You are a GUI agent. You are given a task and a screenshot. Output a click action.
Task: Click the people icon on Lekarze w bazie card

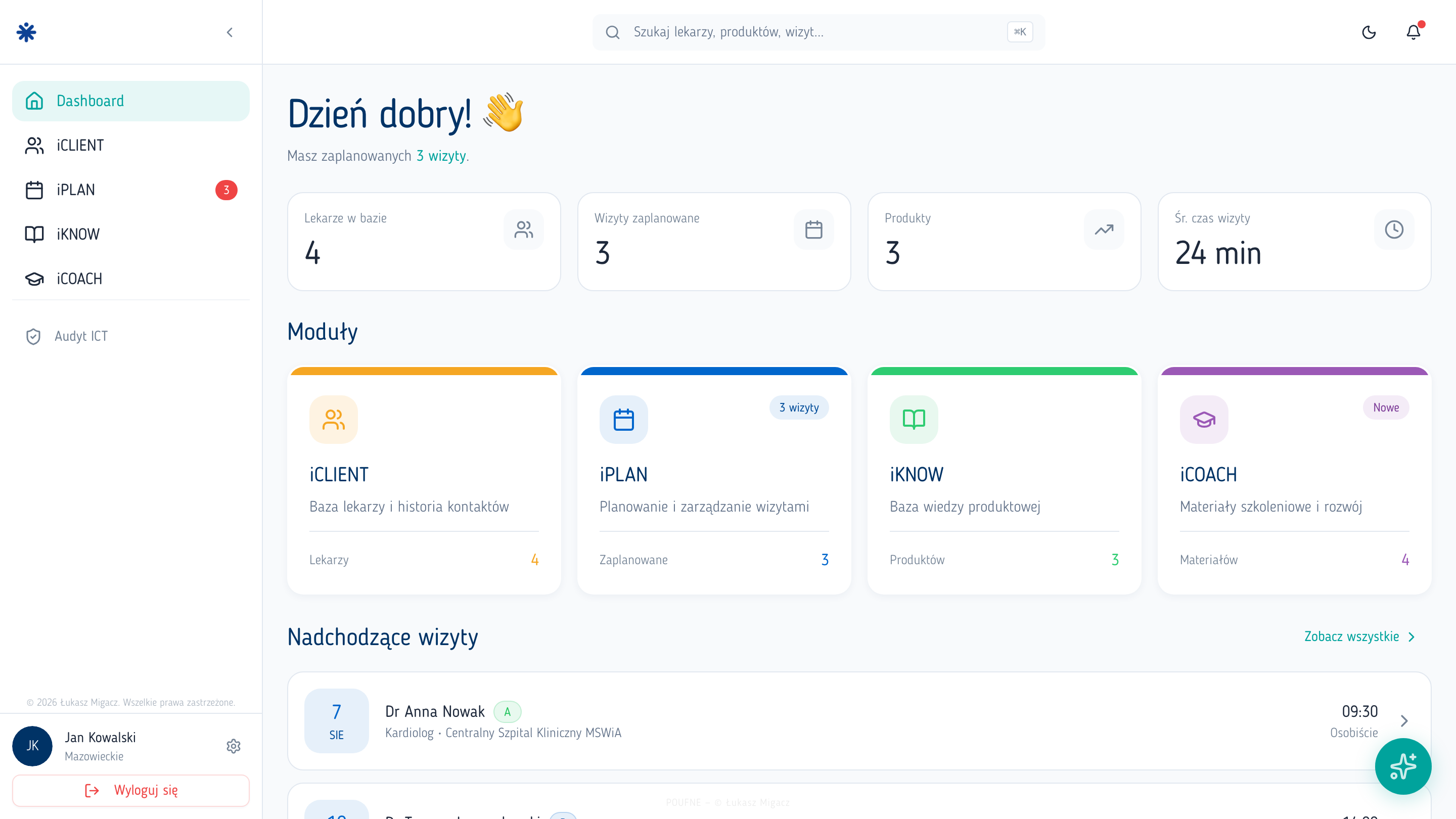pos(523,230)
